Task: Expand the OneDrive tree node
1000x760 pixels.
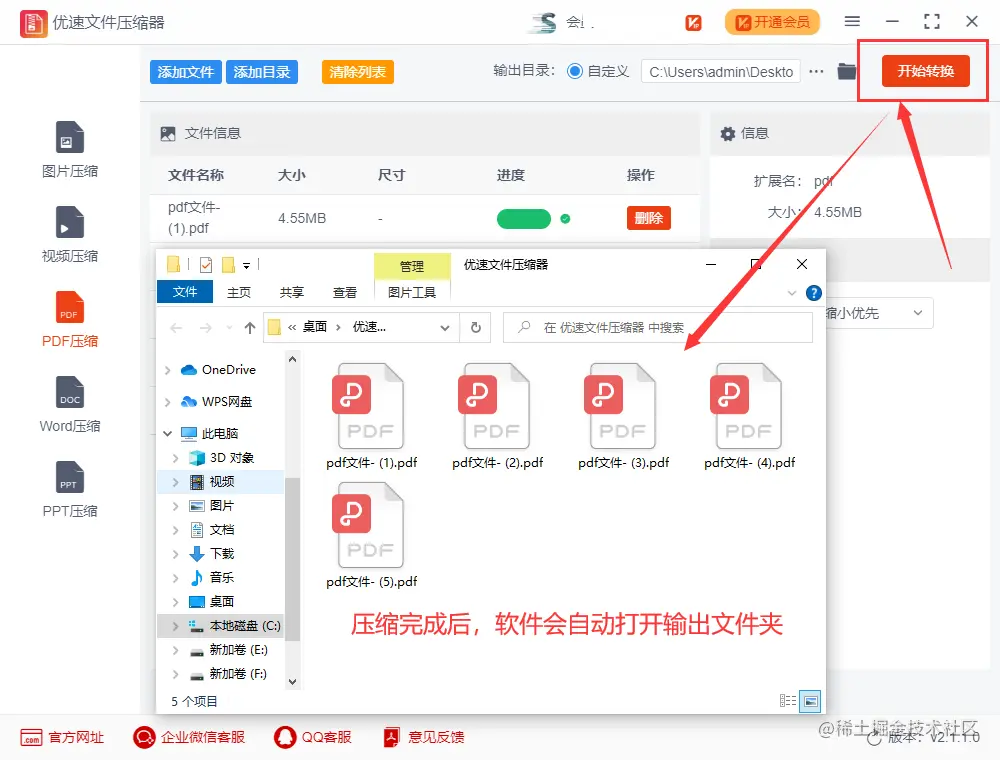Action: [168, 370]
